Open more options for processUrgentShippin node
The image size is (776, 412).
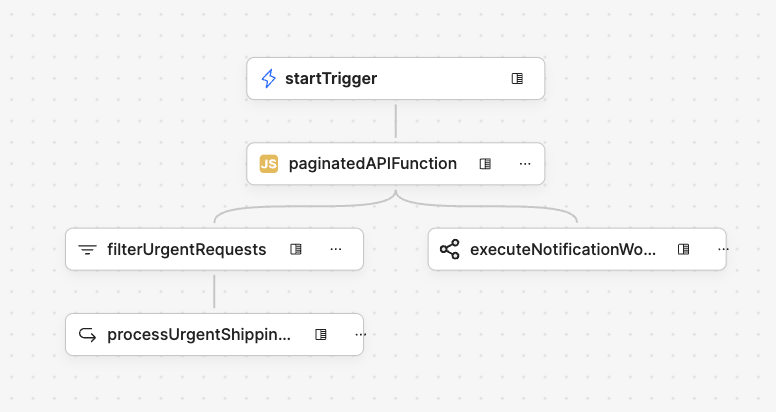click(x=360, y=334)
